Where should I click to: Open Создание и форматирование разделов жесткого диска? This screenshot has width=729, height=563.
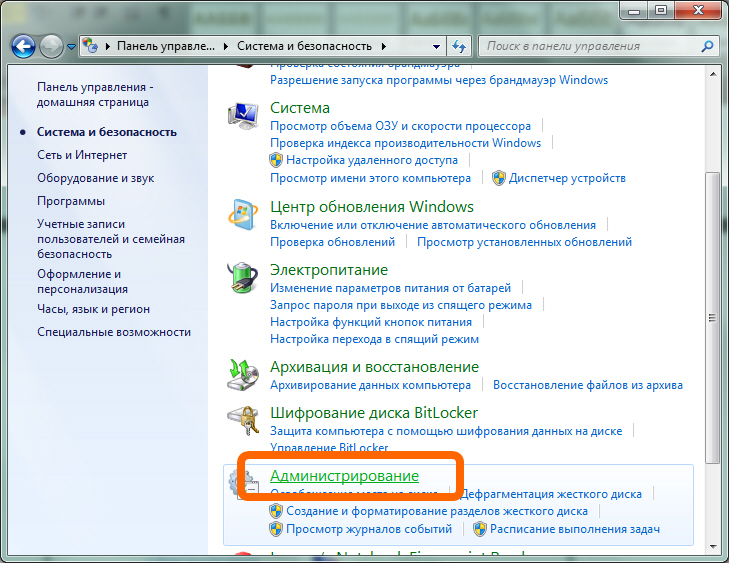[x=437, y=511]
